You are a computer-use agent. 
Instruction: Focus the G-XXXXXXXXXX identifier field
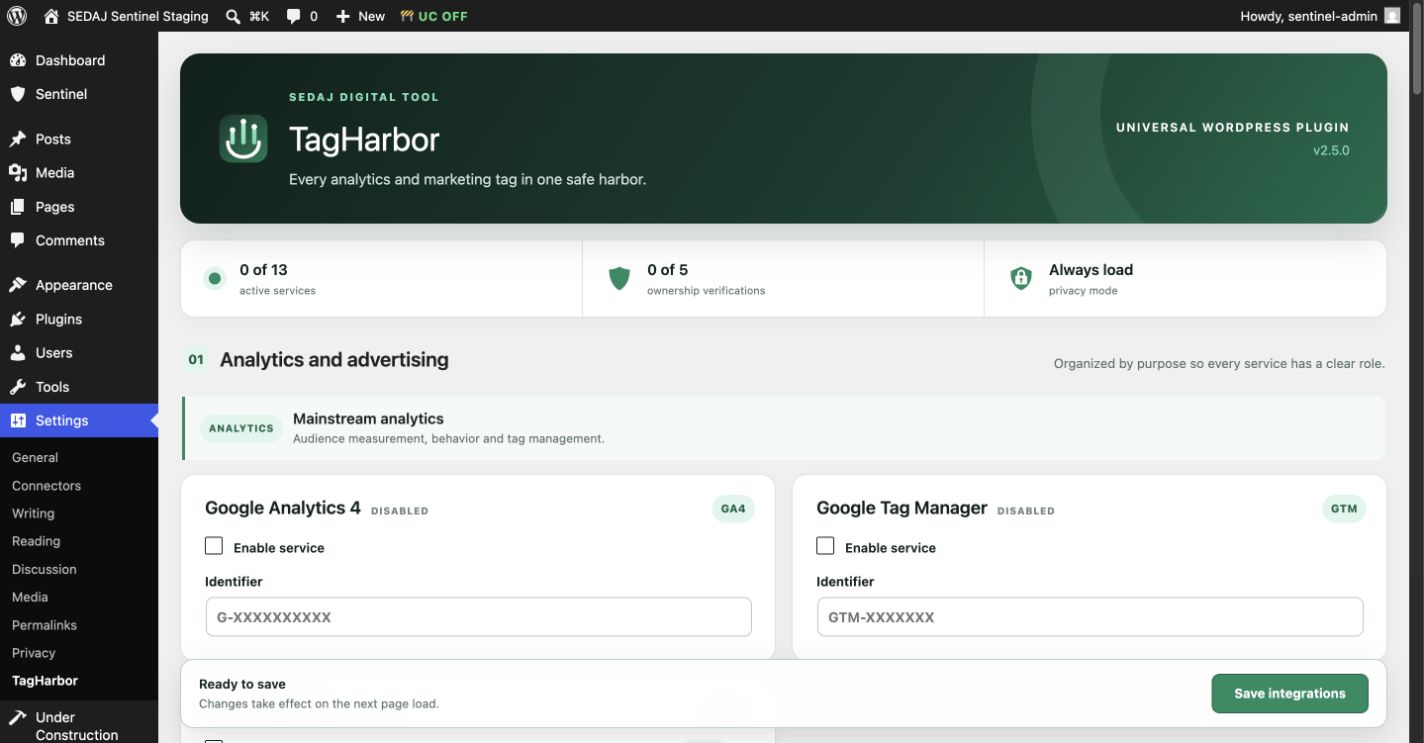[x=478, y=617]
